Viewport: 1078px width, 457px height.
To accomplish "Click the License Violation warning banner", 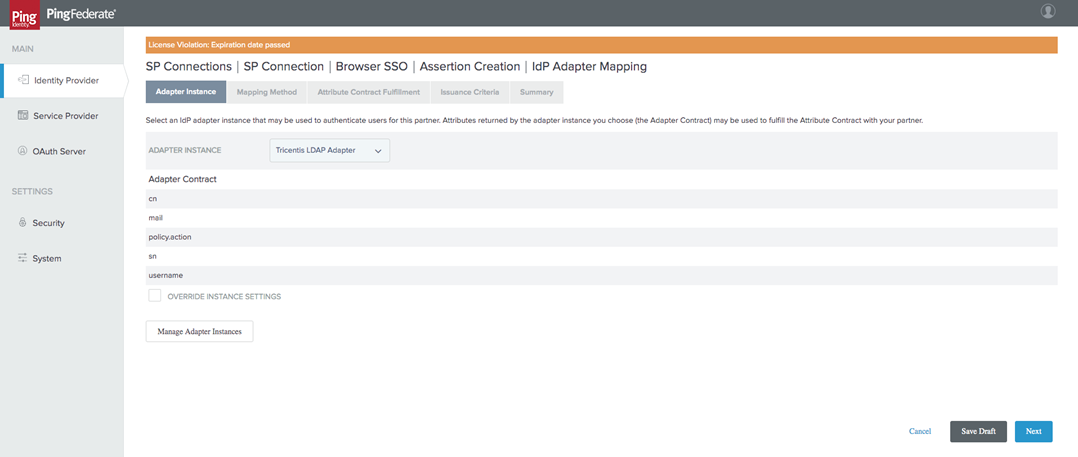I will (601, 45).
